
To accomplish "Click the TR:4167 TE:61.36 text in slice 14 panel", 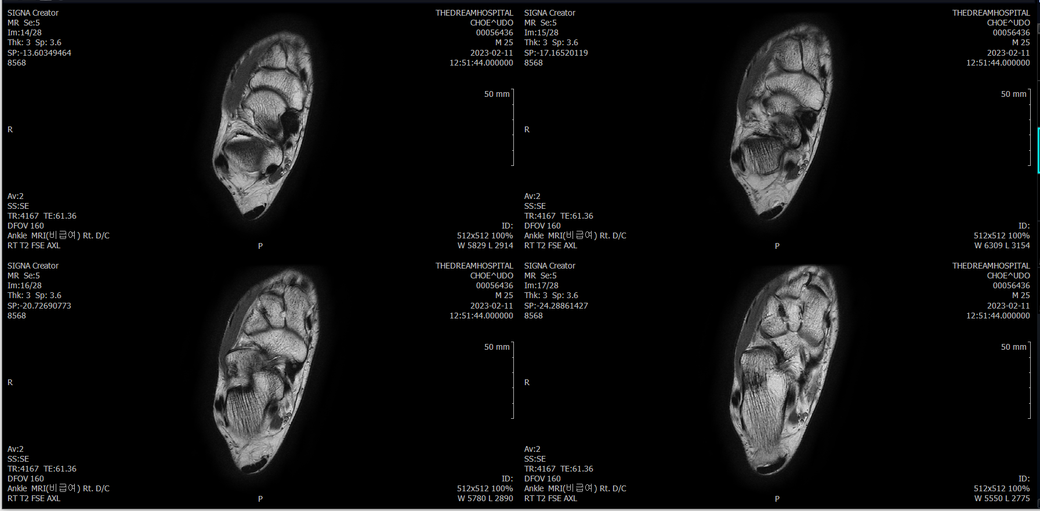I will (x=42, y=215).
